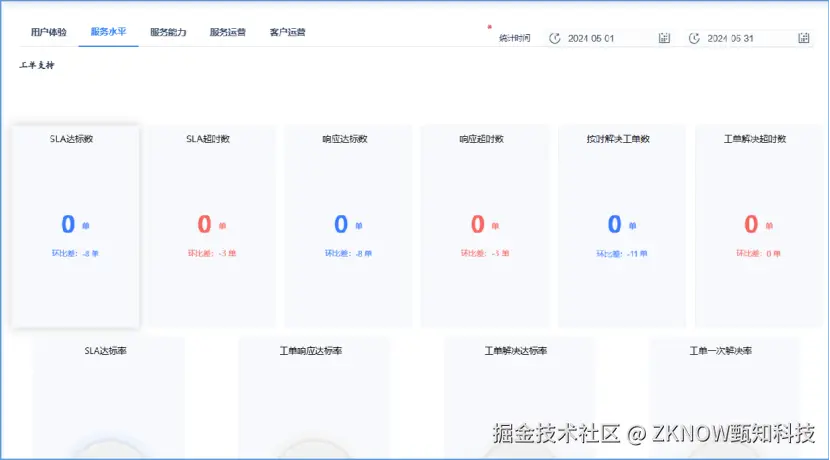Click the blue 0 value in SLA达标数
Screen dimensions: 830x460
68,224
